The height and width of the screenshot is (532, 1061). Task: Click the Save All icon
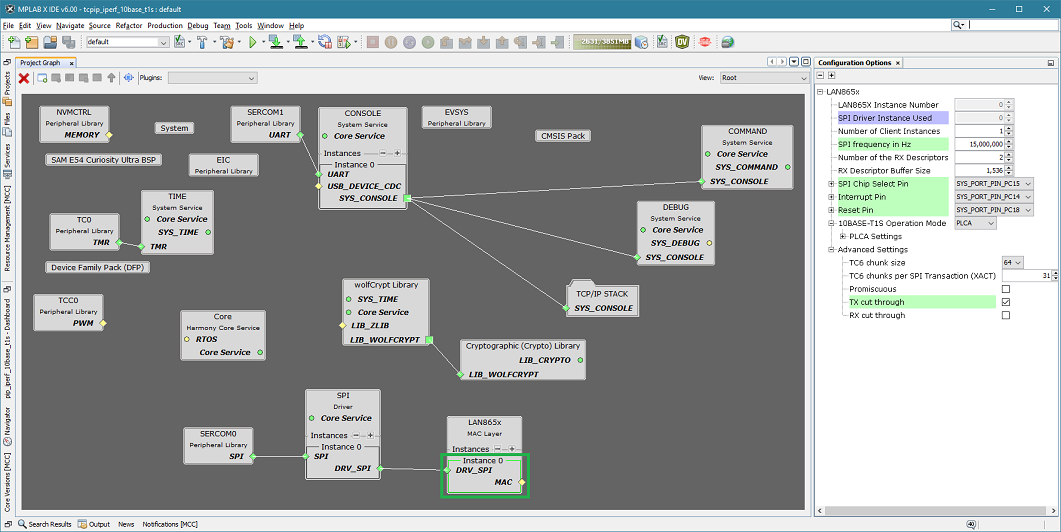(x=68, y=42)
